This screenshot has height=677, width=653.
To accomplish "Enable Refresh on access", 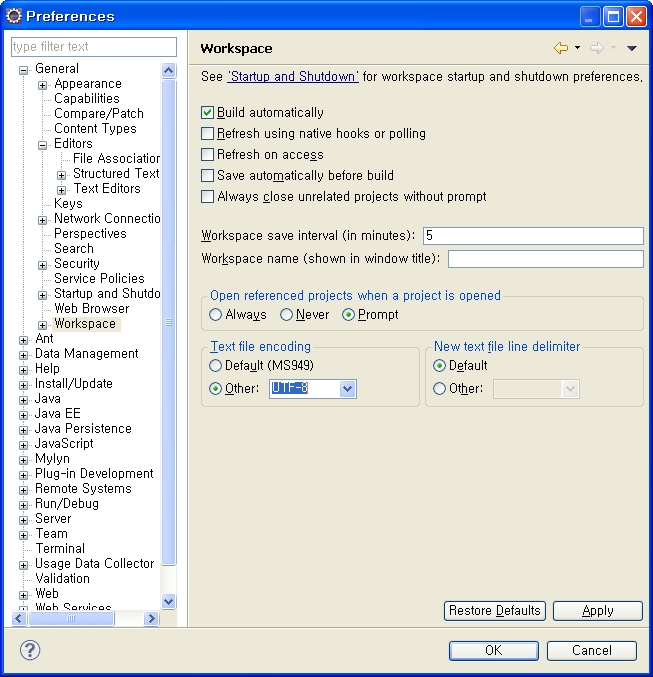I will [x=208, y=155].
